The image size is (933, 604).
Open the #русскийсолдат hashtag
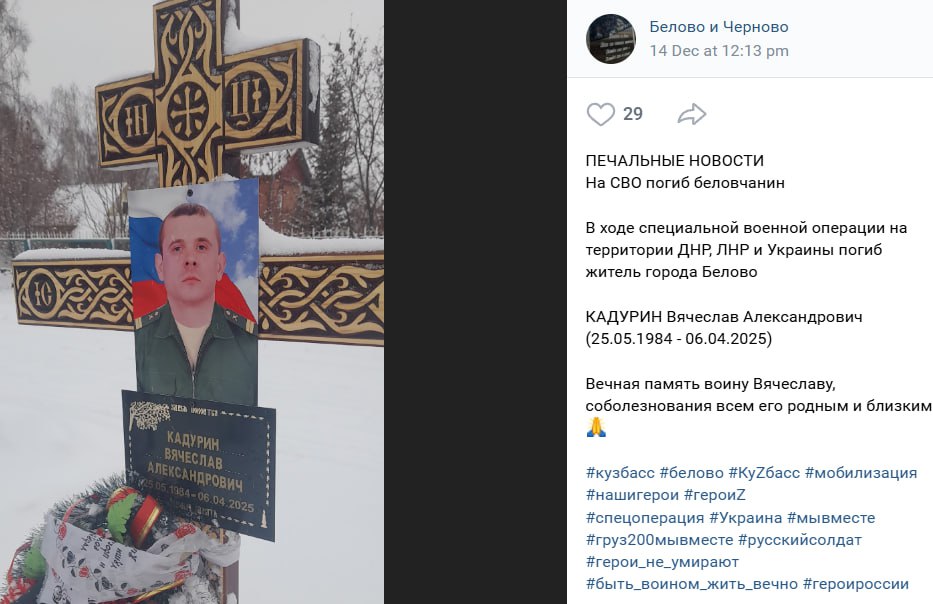point(800,540)
